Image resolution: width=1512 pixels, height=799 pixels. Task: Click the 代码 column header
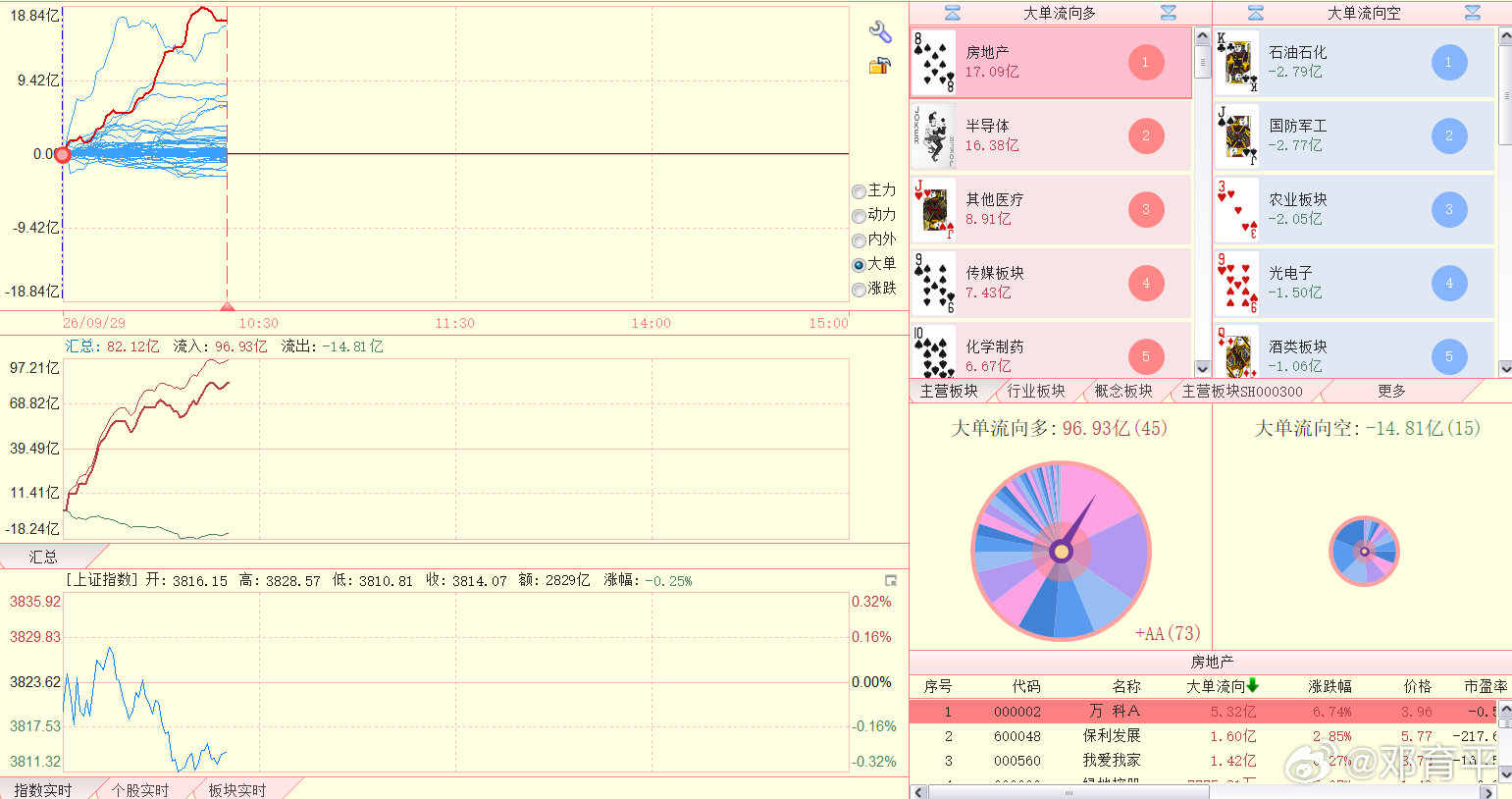click(1025, 686)
